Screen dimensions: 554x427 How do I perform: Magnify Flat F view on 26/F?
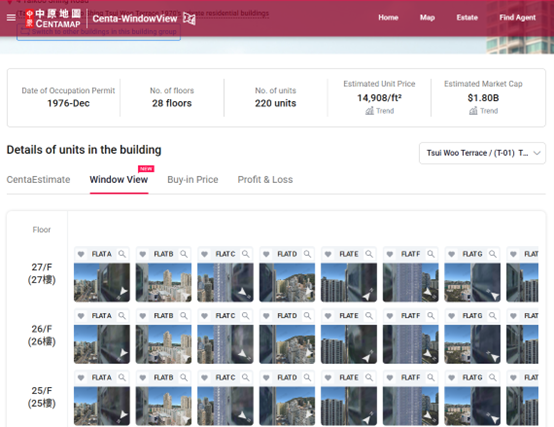(431, 316)
